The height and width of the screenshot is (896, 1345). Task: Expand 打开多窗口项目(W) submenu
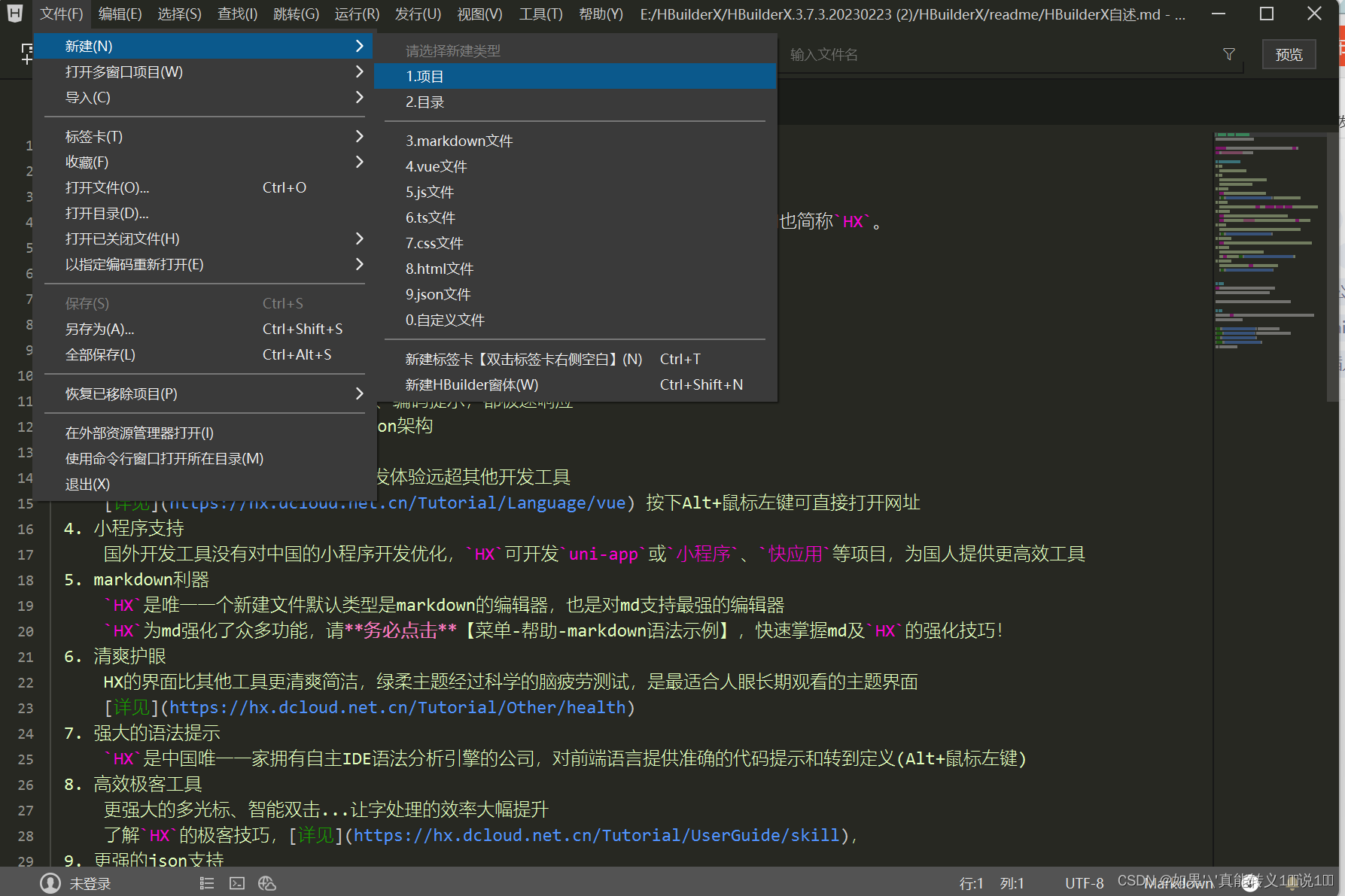tap(359, 71)
